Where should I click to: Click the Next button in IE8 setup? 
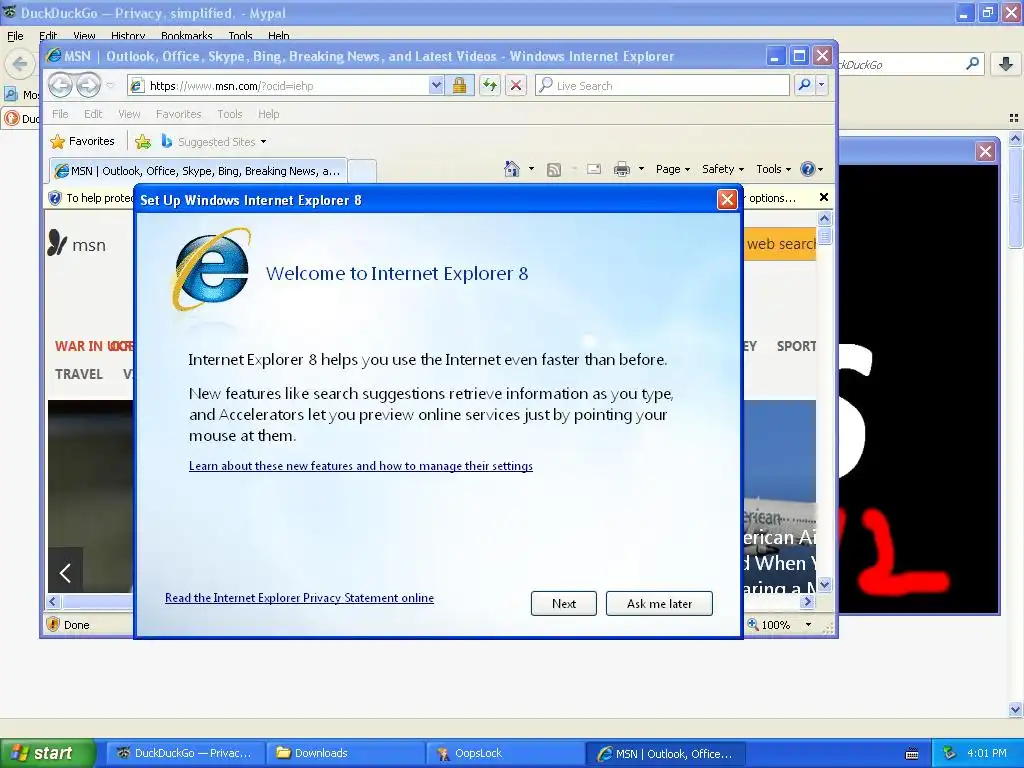(564, 603)
